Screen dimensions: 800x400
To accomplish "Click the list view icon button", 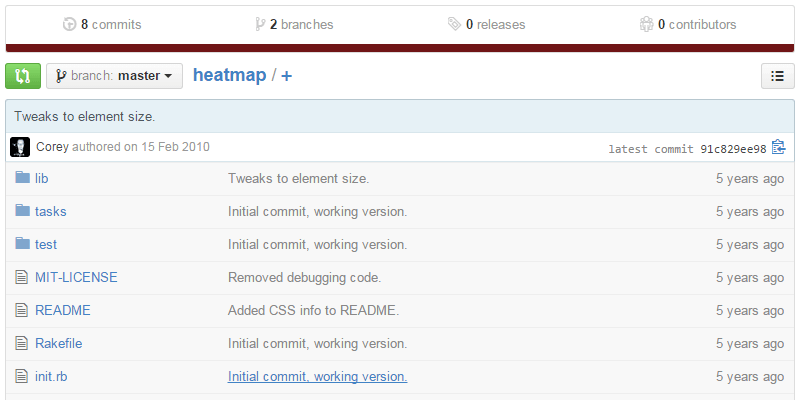I will click(777, 76).
